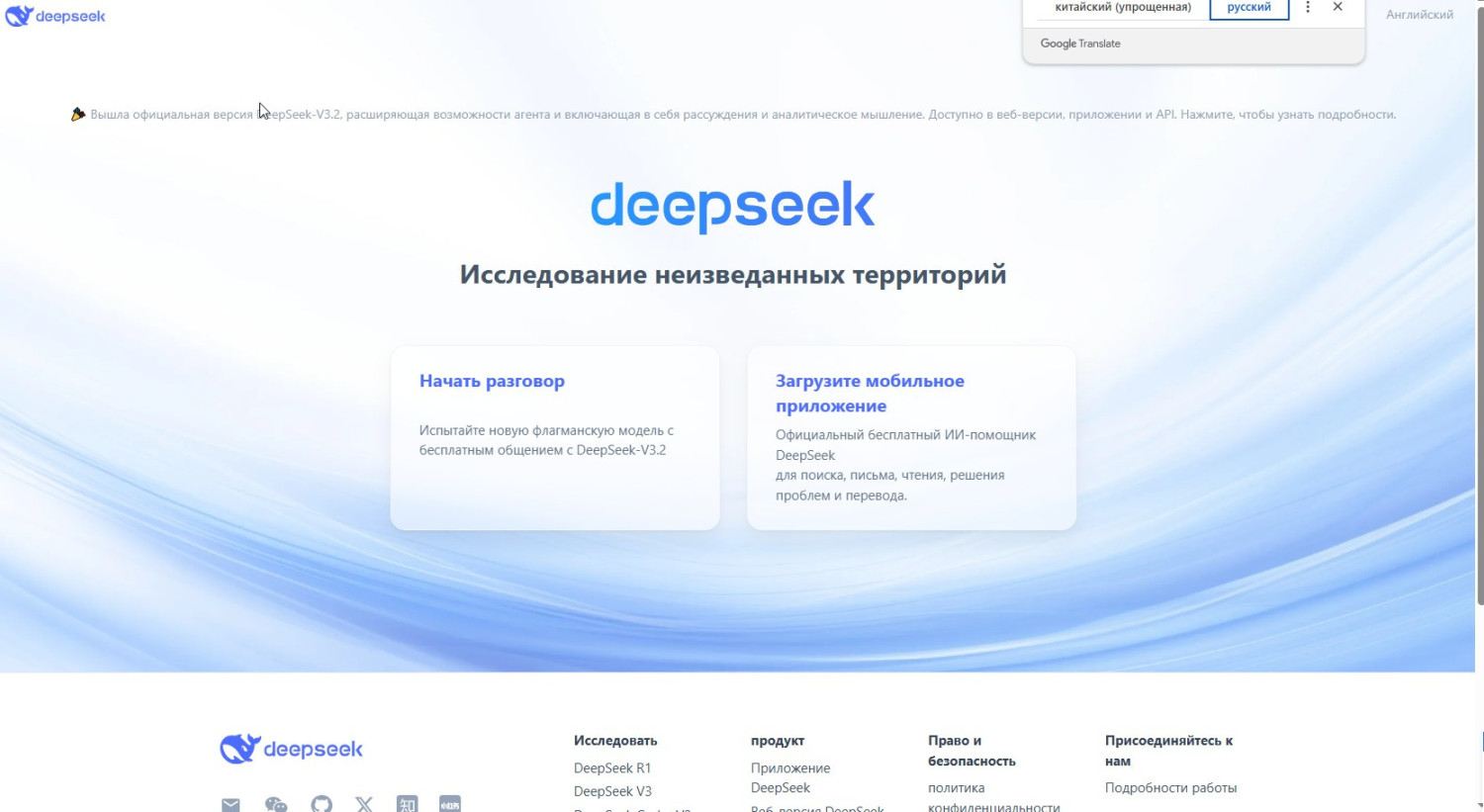Open the DeepSeek-V3.2 release announcement banner

pyautogui.click(x=742, y=115)
